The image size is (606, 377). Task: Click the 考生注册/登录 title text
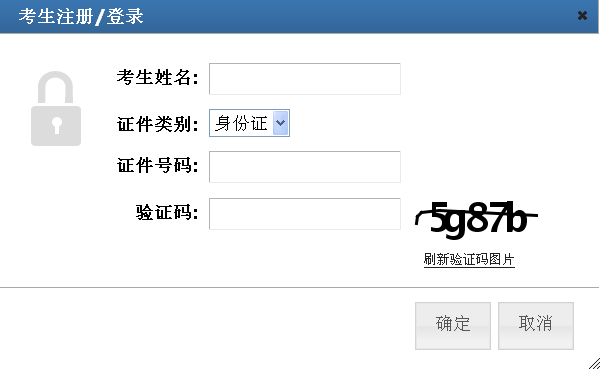coord(81,17)
